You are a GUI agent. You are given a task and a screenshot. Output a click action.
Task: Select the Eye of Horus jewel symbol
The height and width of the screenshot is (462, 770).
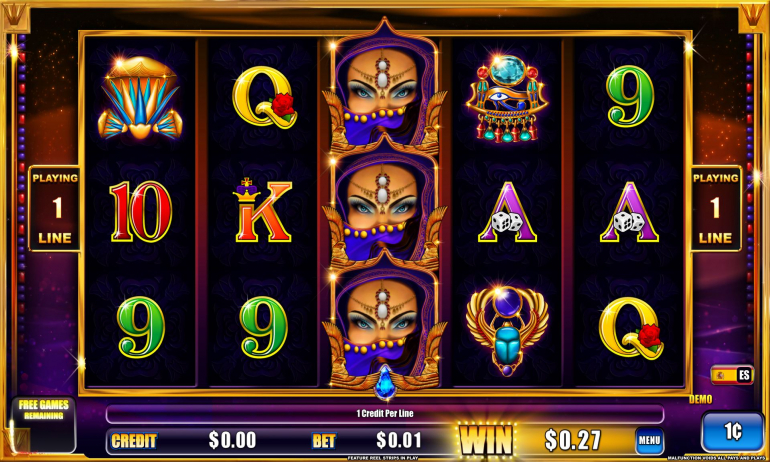click(x=507, y=99)
